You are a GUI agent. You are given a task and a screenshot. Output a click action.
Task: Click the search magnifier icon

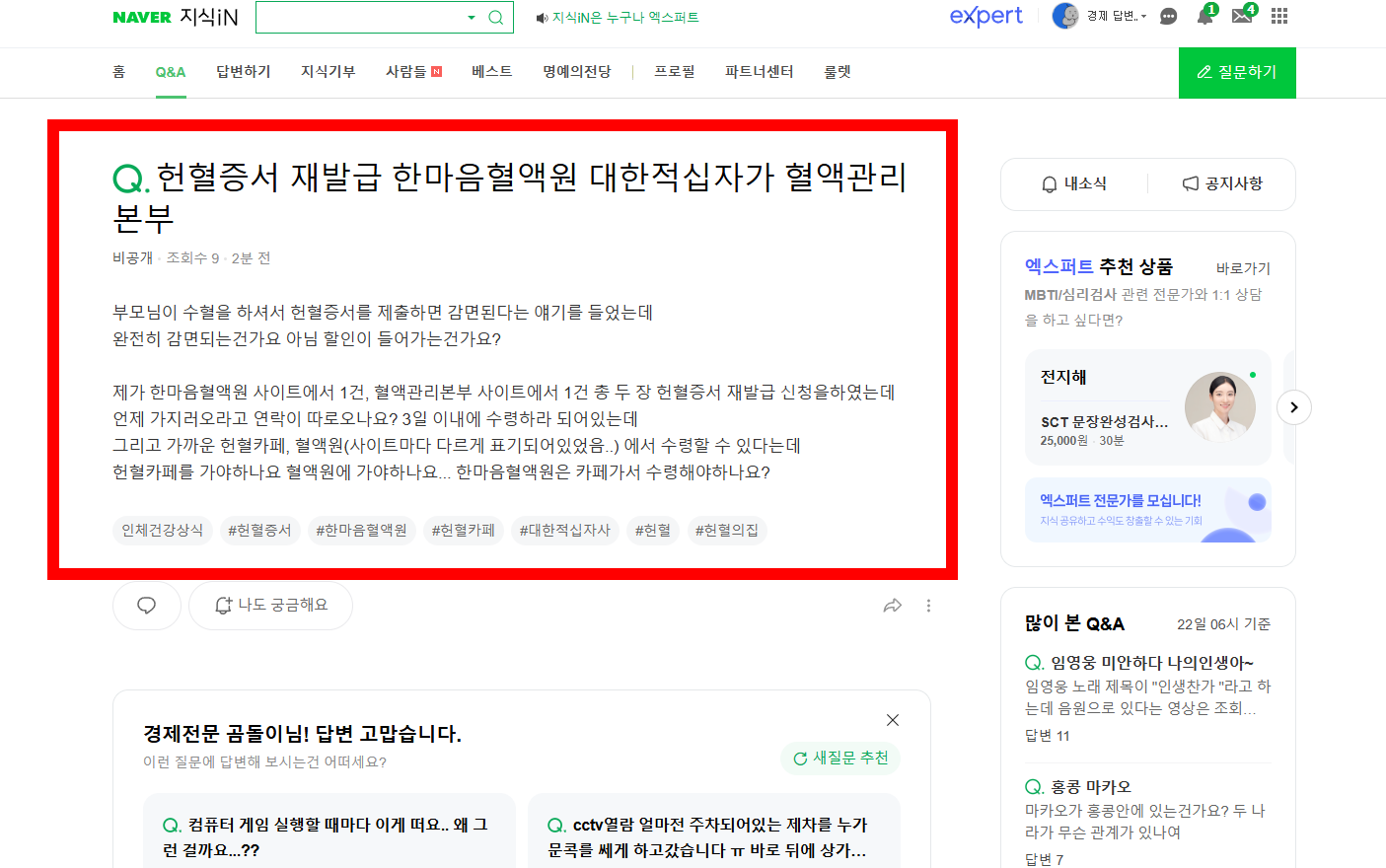click(x=496, y=17)
